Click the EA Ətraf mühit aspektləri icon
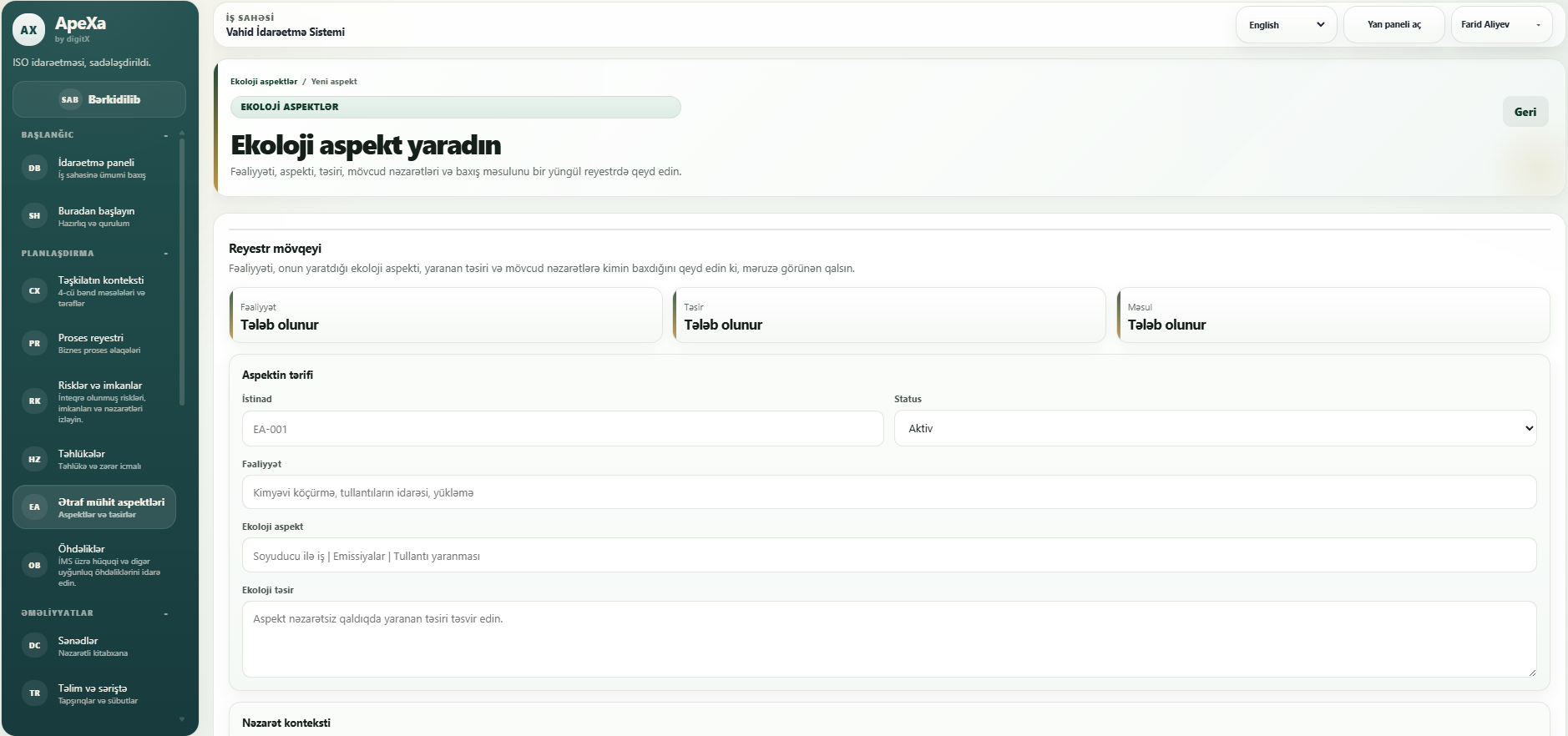 click(34, 507)
